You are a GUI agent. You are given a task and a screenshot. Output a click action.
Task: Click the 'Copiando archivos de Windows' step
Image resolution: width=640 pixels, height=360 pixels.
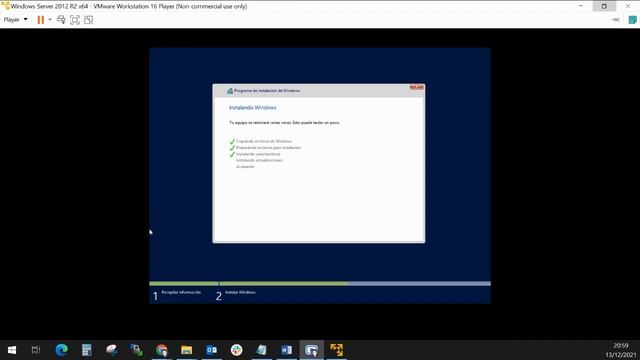click(264, 141)
